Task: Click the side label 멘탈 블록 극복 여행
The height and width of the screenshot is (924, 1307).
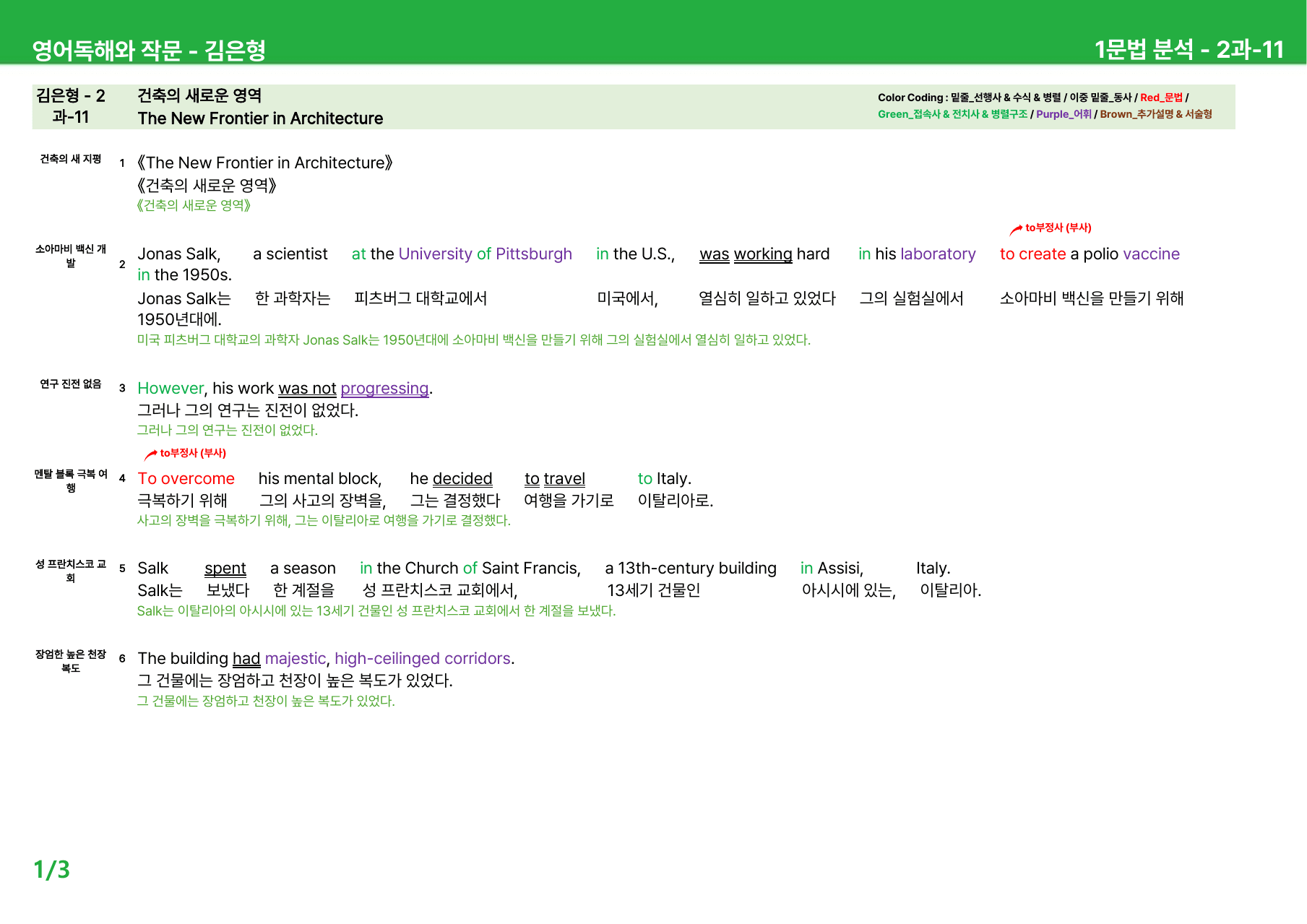Action: [71, 480]
